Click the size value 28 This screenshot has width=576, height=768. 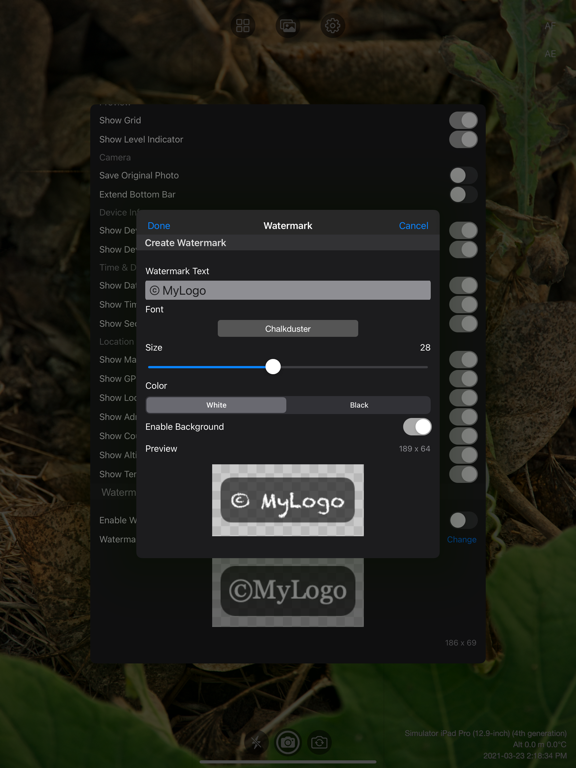(x=425, y=348)
